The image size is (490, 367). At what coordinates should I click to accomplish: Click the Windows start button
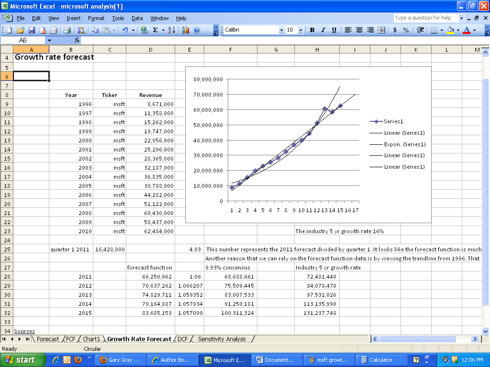pos(22,360)
